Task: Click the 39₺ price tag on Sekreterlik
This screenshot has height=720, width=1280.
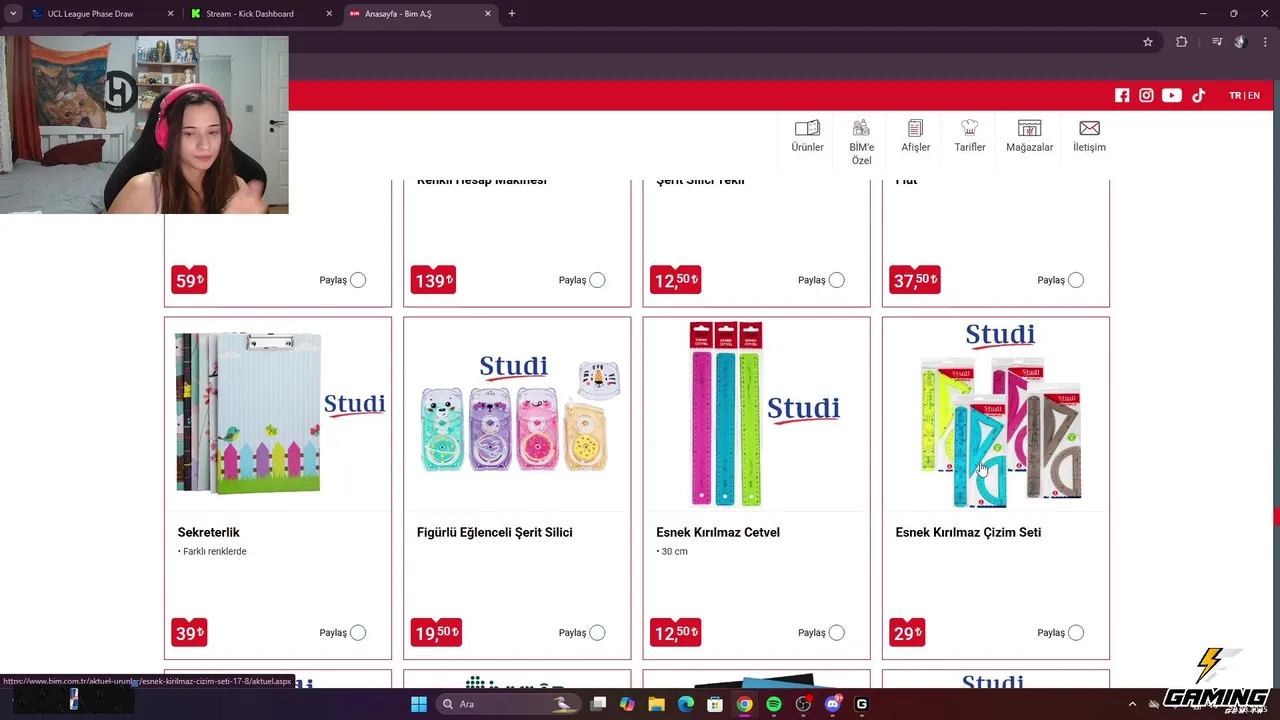Action: [x=189, y=632]
